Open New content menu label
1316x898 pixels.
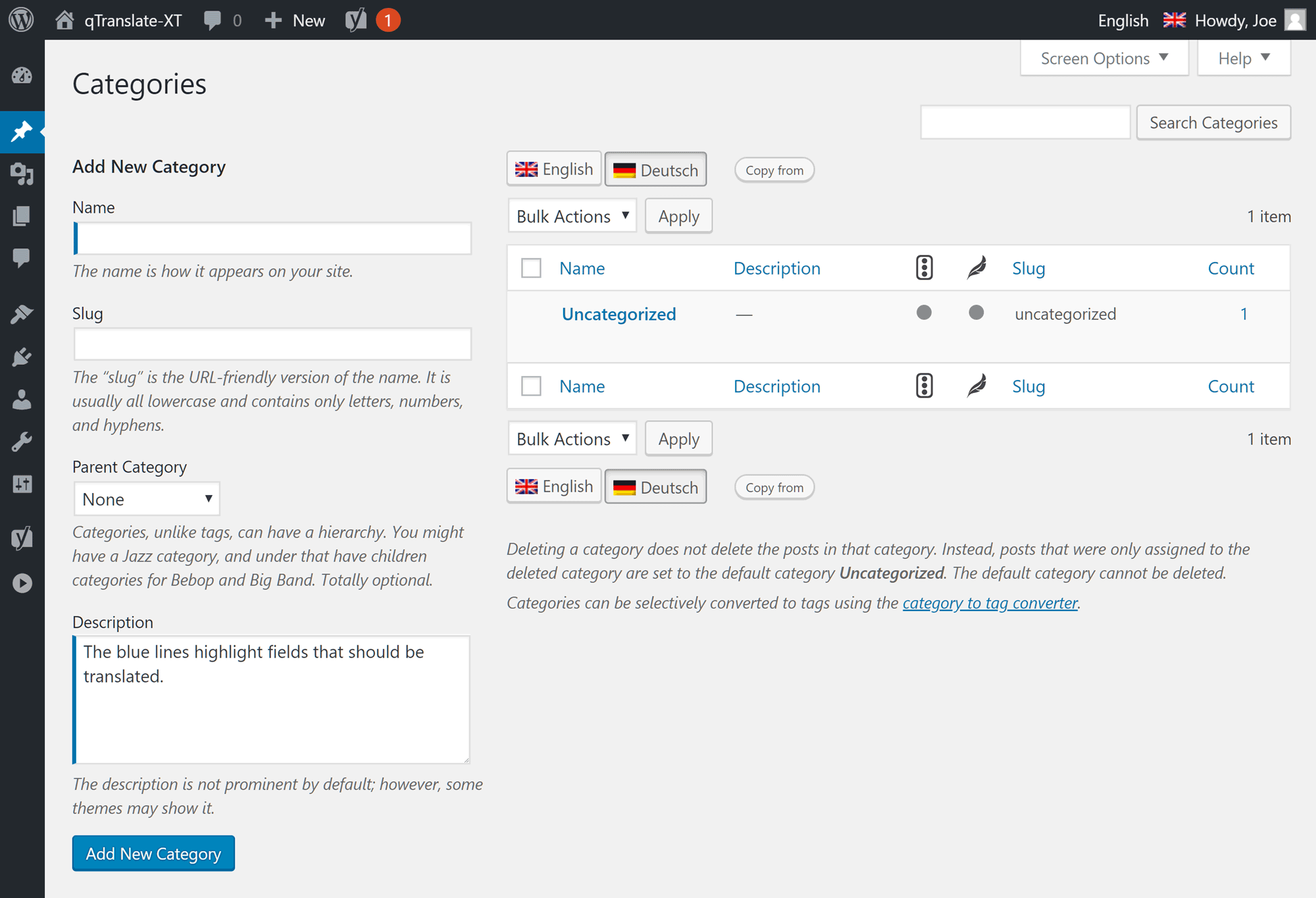(x=309, y=20)
